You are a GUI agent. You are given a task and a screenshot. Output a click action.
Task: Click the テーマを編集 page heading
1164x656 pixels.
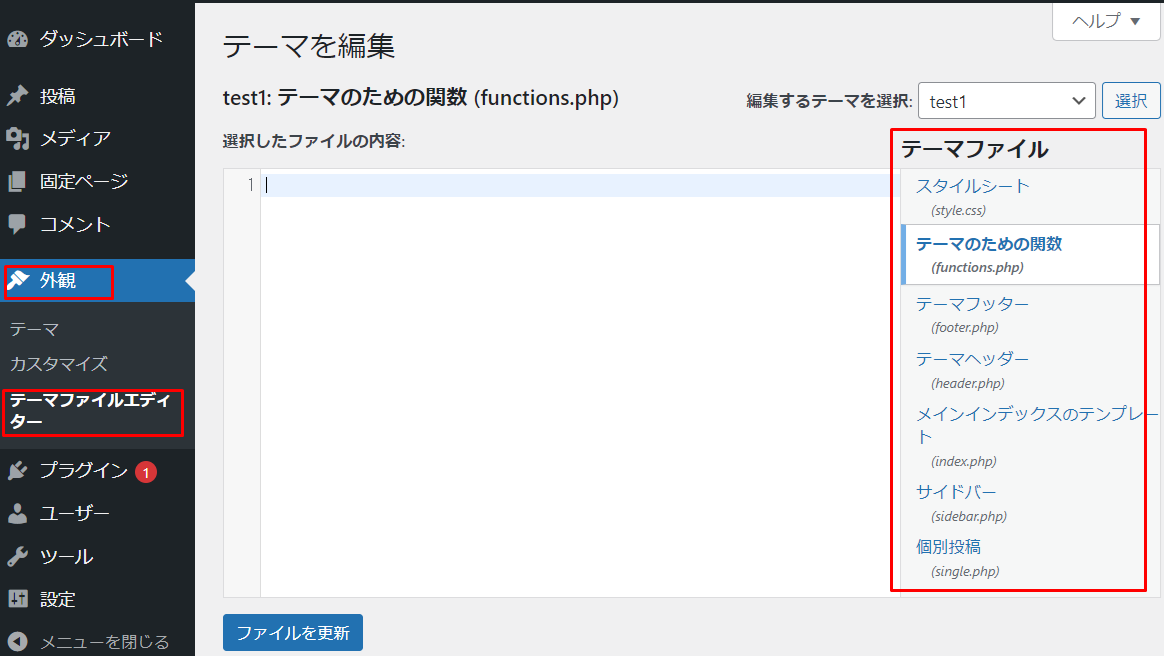309,46
